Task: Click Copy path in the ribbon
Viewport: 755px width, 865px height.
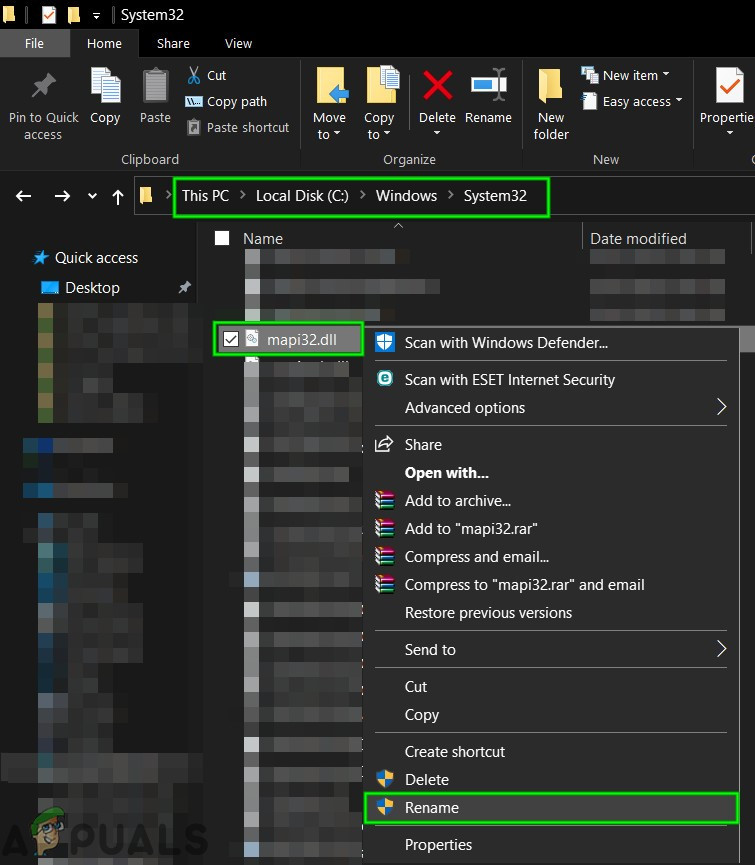Action: coord(236,101)
